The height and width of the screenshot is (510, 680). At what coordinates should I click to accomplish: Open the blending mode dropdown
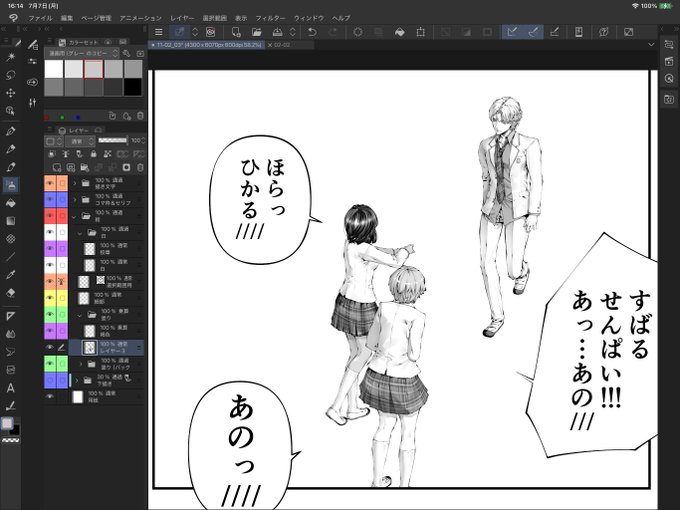81,141
